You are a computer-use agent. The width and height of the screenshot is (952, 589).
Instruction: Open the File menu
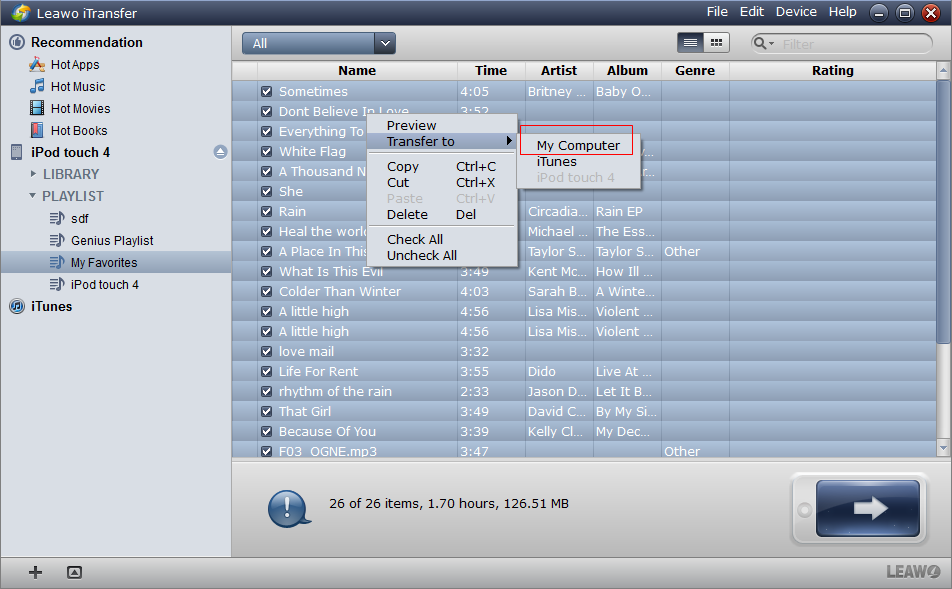tap(717, 12)
